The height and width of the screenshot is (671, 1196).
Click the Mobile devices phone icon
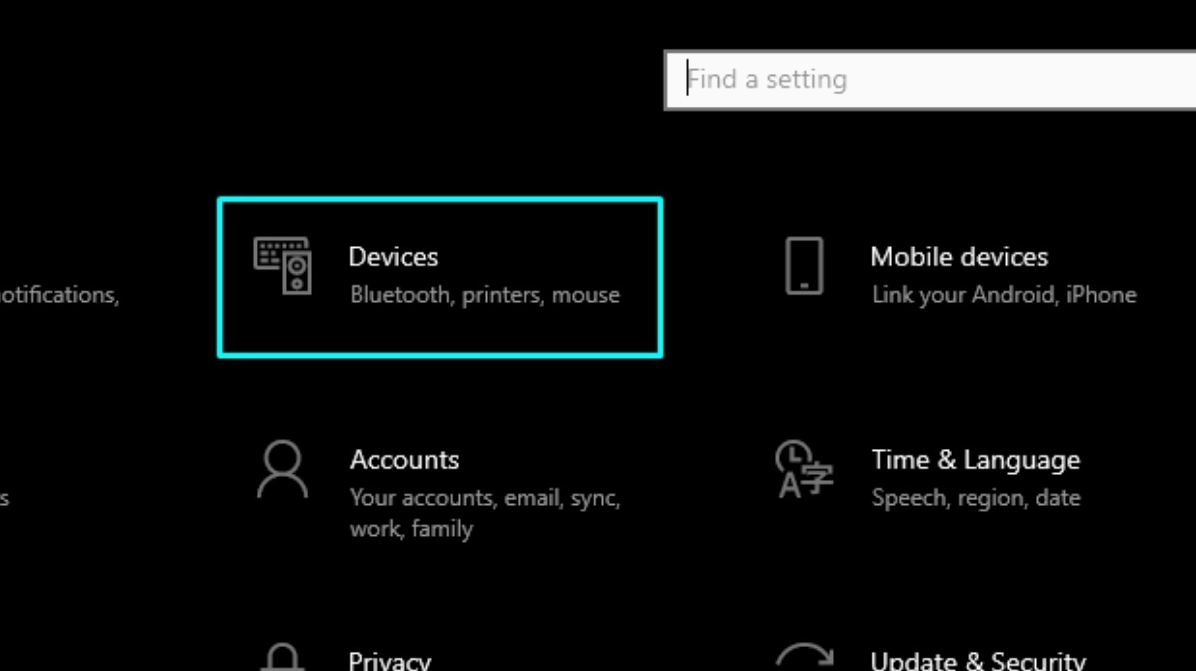pos(804,266)
